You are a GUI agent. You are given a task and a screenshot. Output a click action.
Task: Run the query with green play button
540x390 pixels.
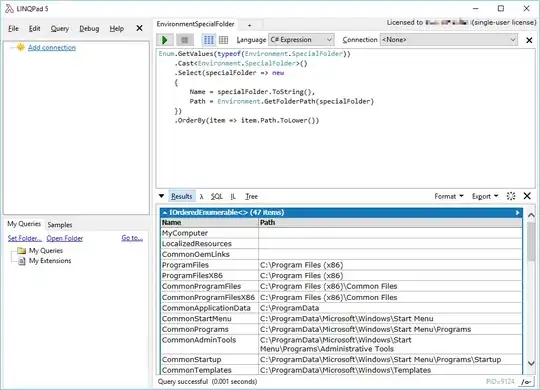(x=165, y=40)
